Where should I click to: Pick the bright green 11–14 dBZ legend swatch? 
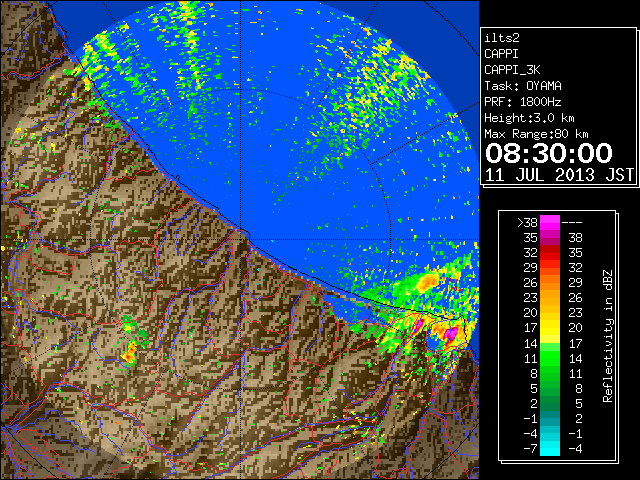point(550,358)
